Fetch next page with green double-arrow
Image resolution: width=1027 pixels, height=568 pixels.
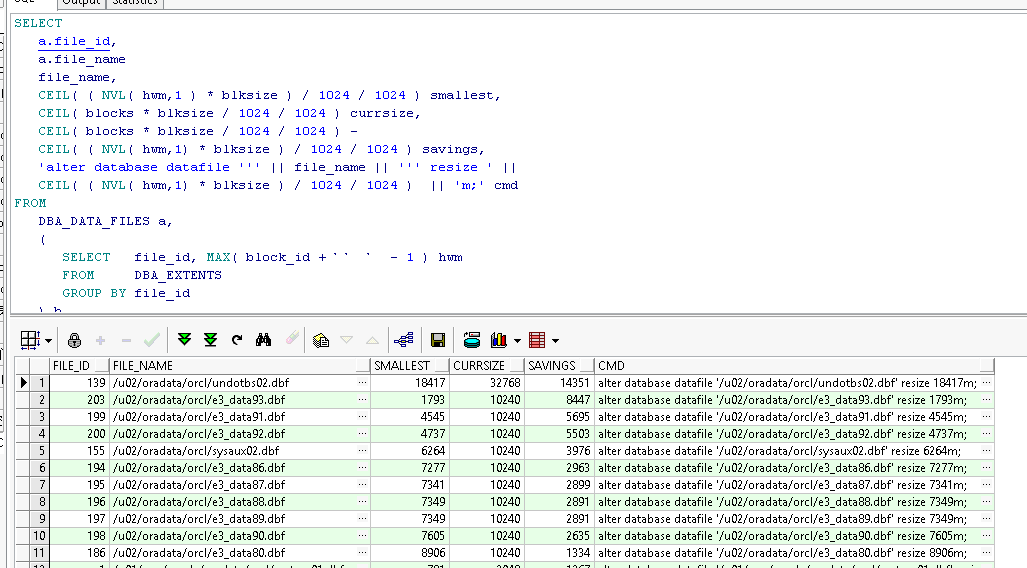pos(185,339)
